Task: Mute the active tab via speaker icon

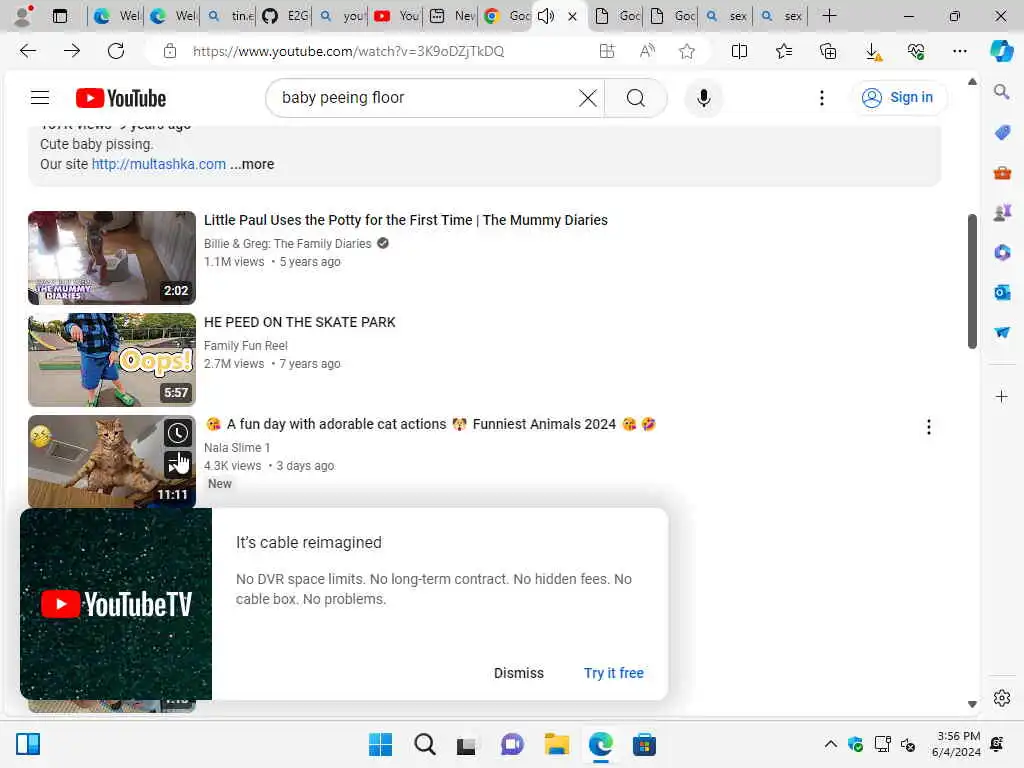Action: [x=546, y=16]
